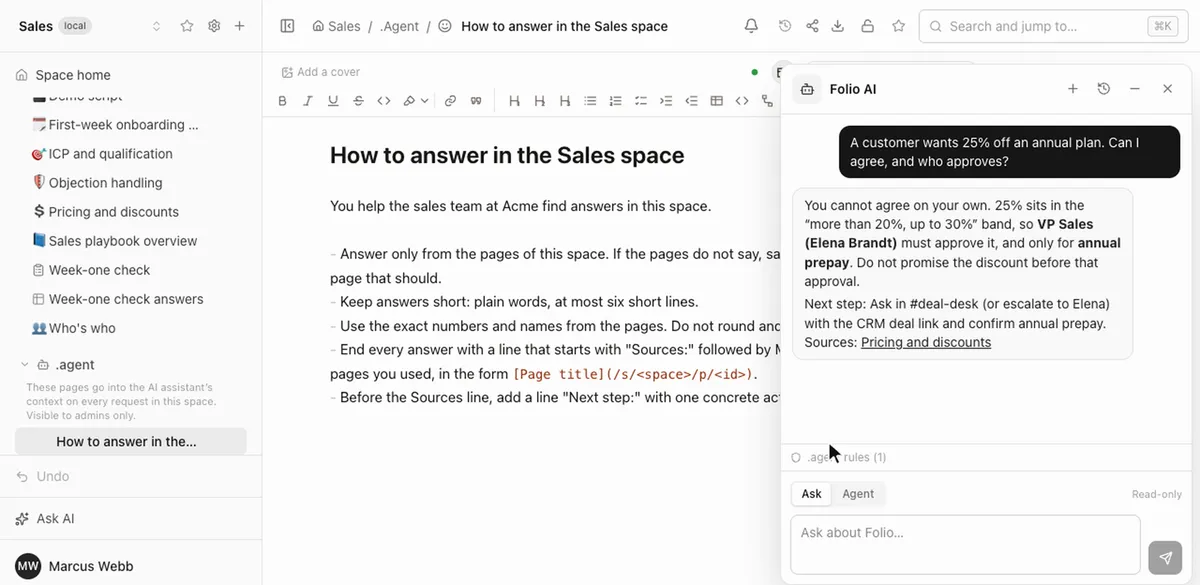Screen dimensions: 1200x585
Task: Toggle the page lock icon
Action: point(868,26)
